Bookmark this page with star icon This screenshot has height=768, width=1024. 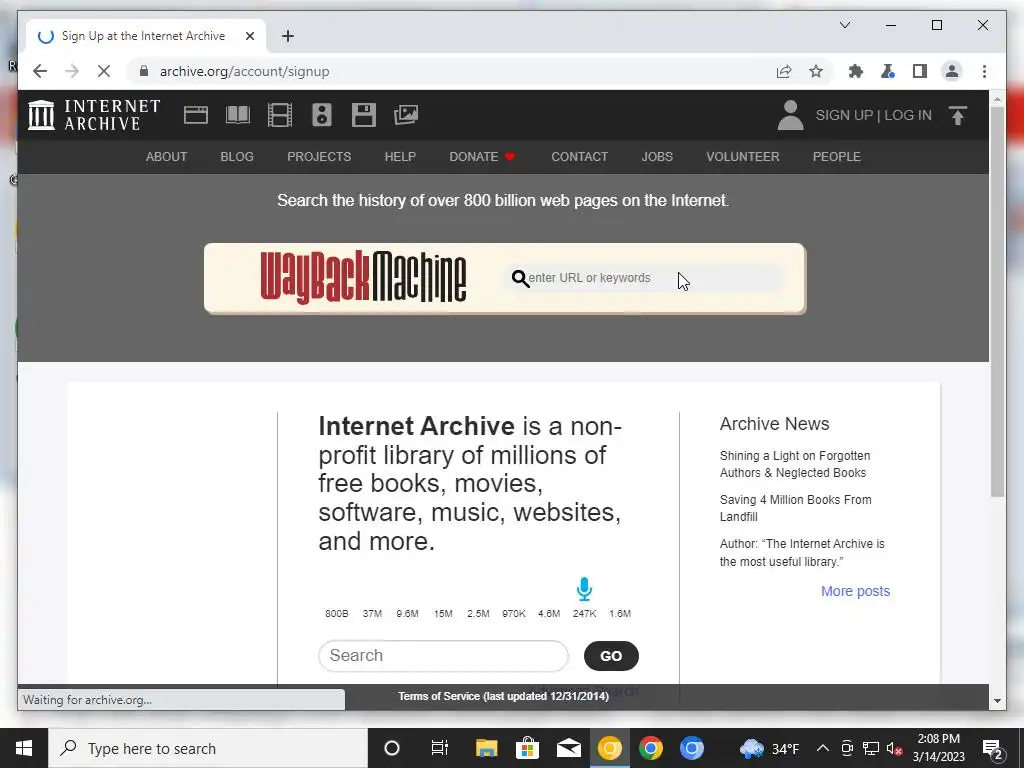(x=816, y=71)
